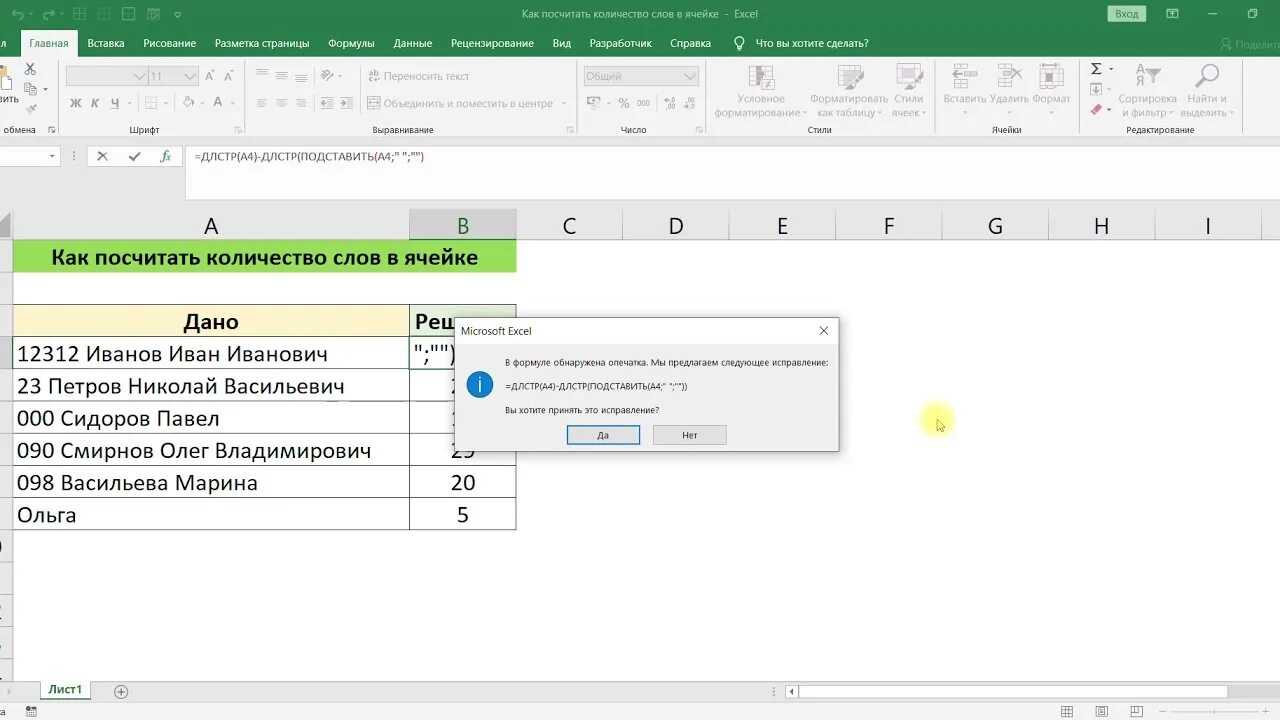
Task: Click the cancel X in formula bar
Action: (x=102, y=157)
